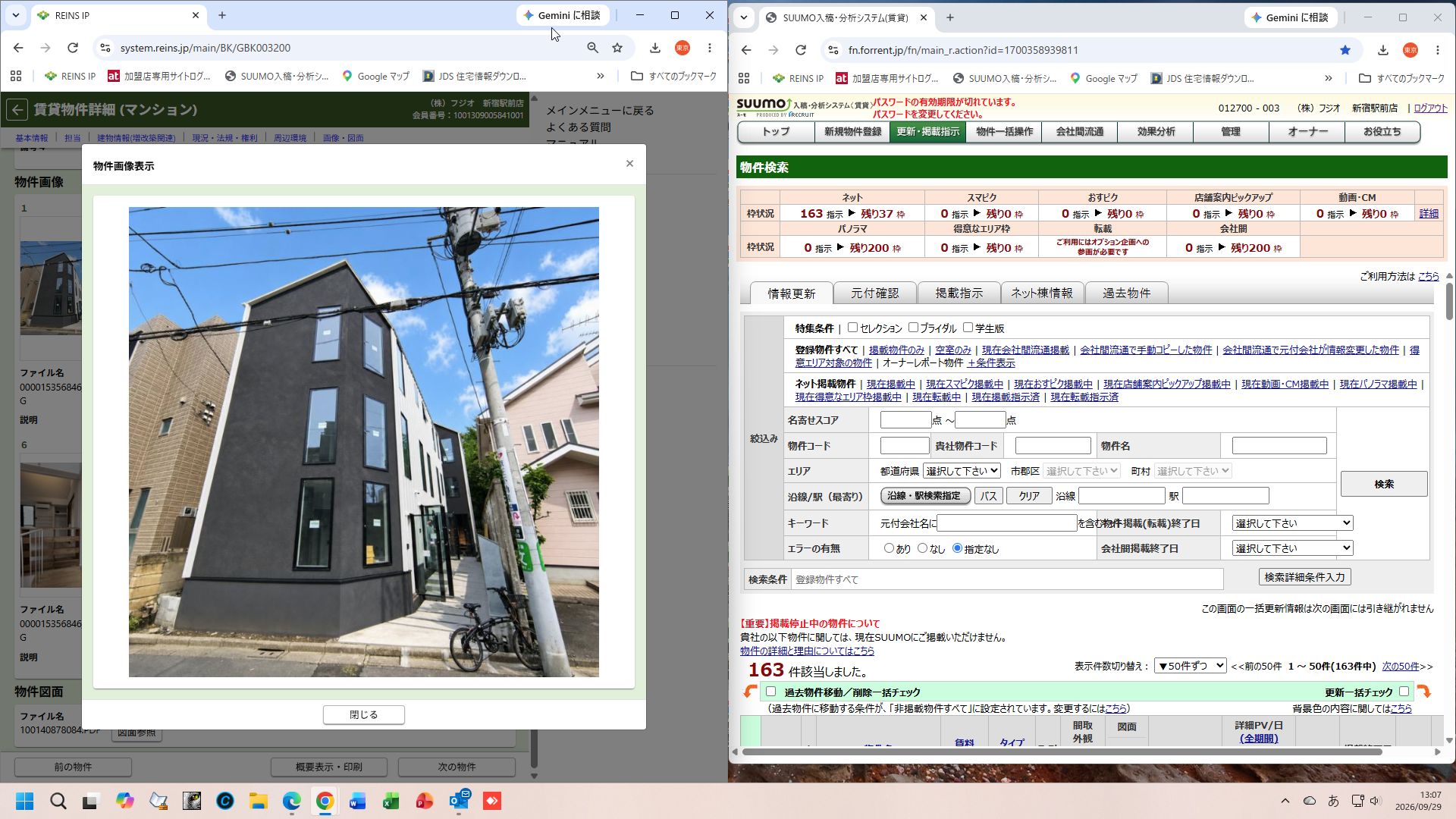
Task: Click the SUUMO horizontal scrollbar at the page bottom
Action: click(x=1062, y=752)
